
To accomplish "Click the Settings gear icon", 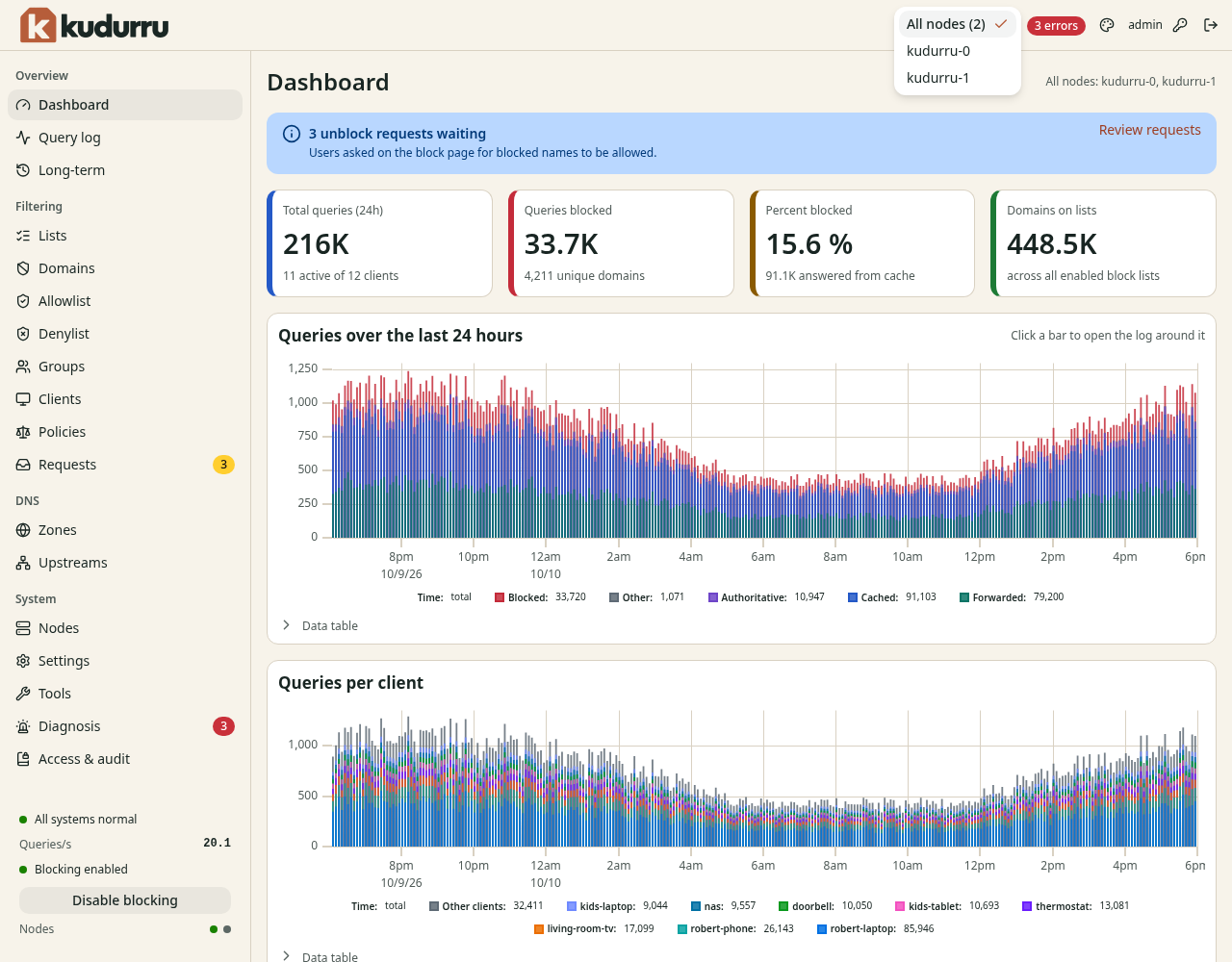I will 23,661.
